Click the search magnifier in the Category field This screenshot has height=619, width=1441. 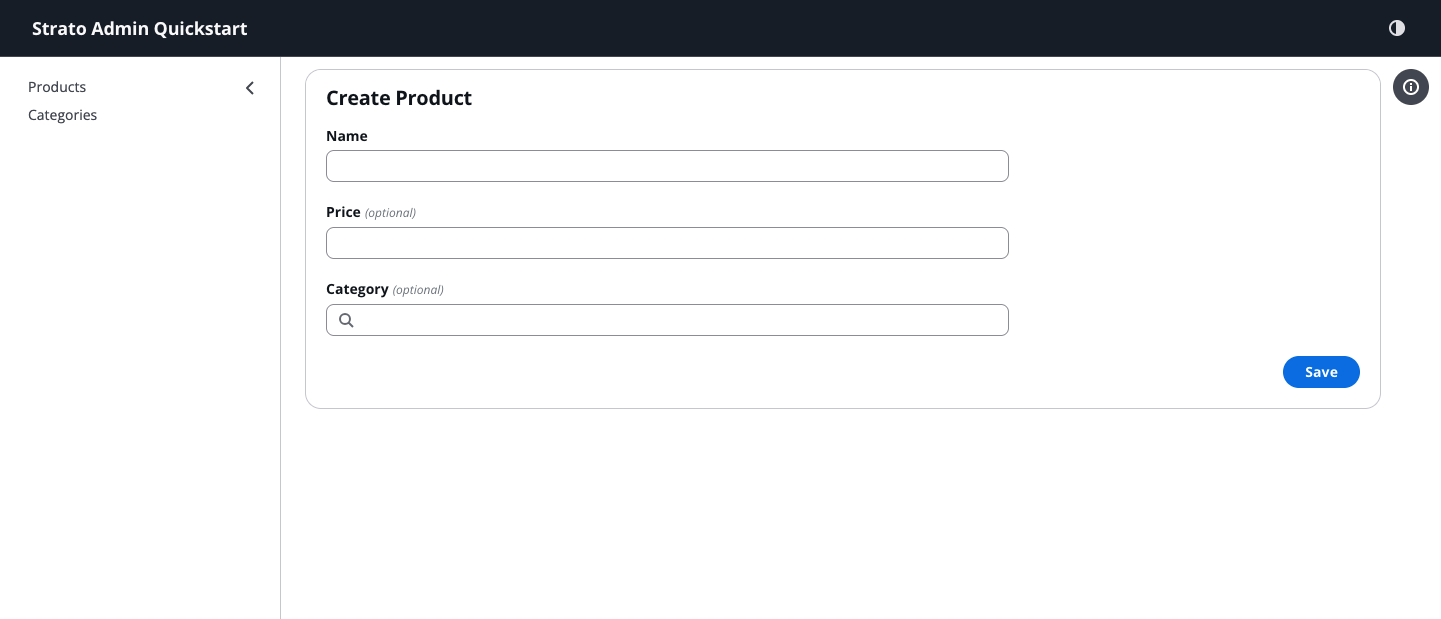pos(346,319)
